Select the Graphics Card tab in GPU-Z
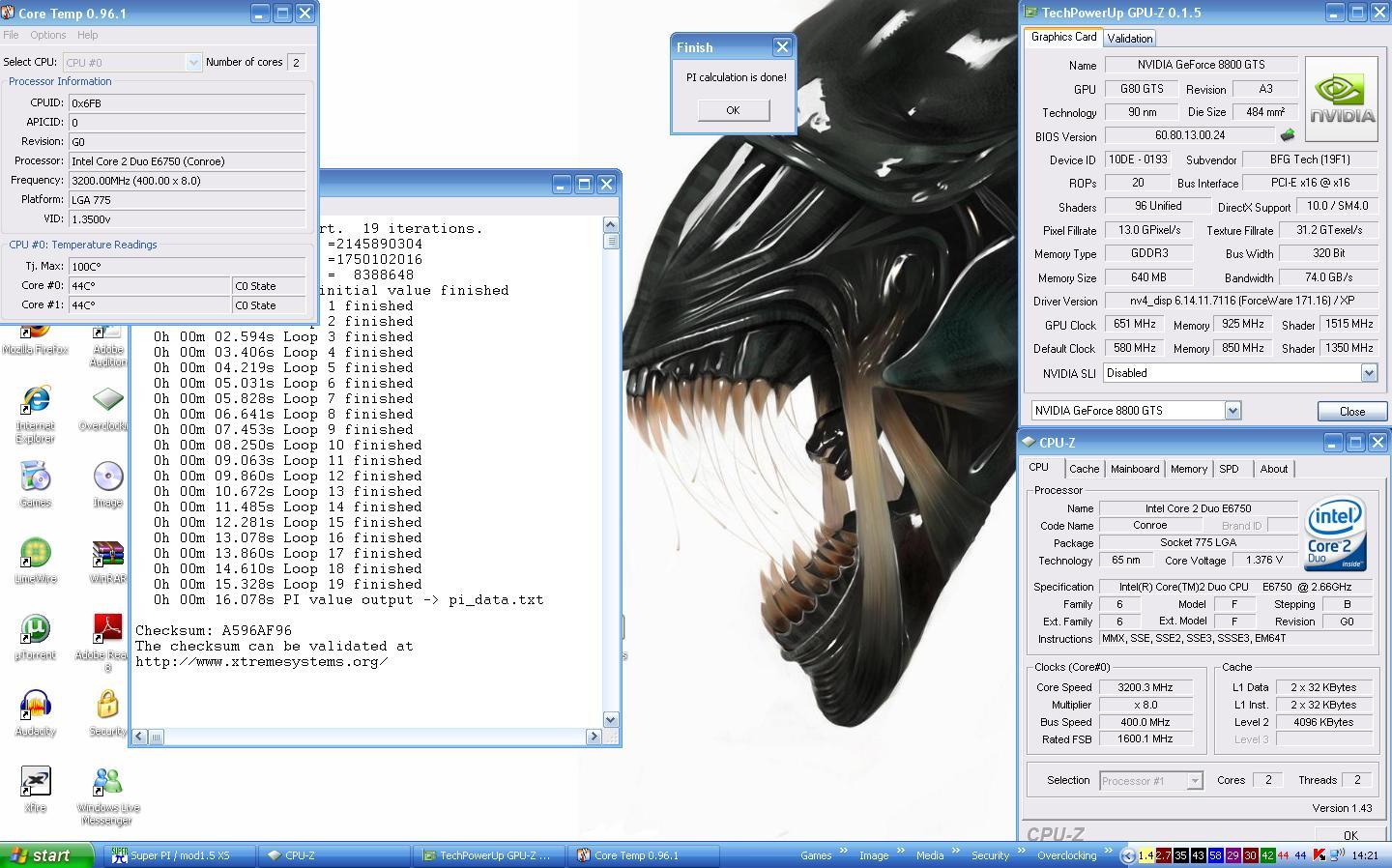This screenshot has height=868, width=1392. pos(1063,37)
